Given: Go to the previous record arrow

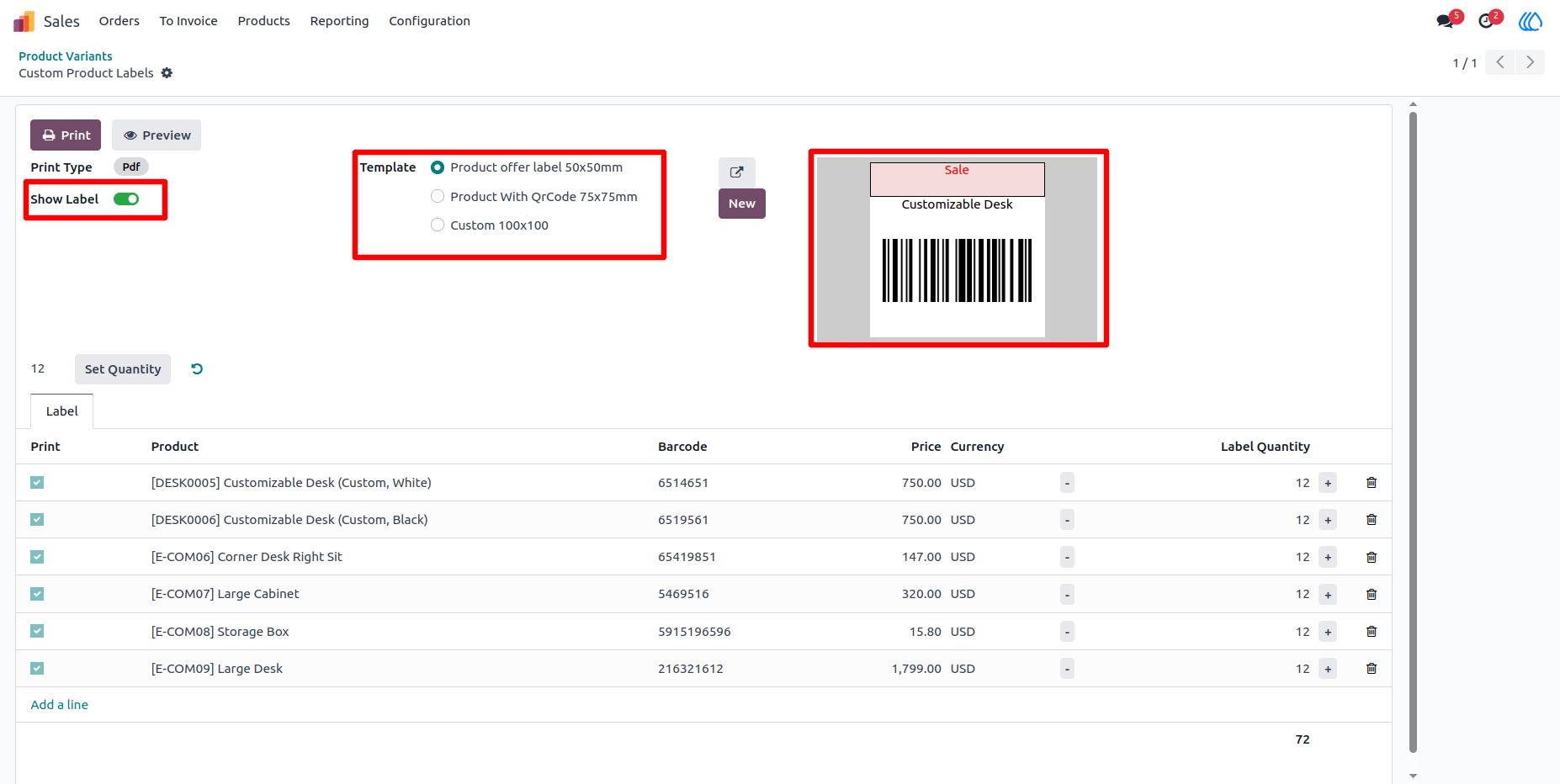Looking at the screenshot, I should (x=1500, y=62).
